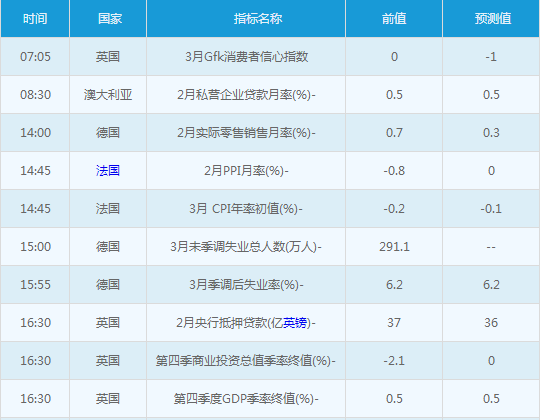The image size is (540, 420).
Task: Click the 15:55 time cell
Action: [x=35, y=285]
